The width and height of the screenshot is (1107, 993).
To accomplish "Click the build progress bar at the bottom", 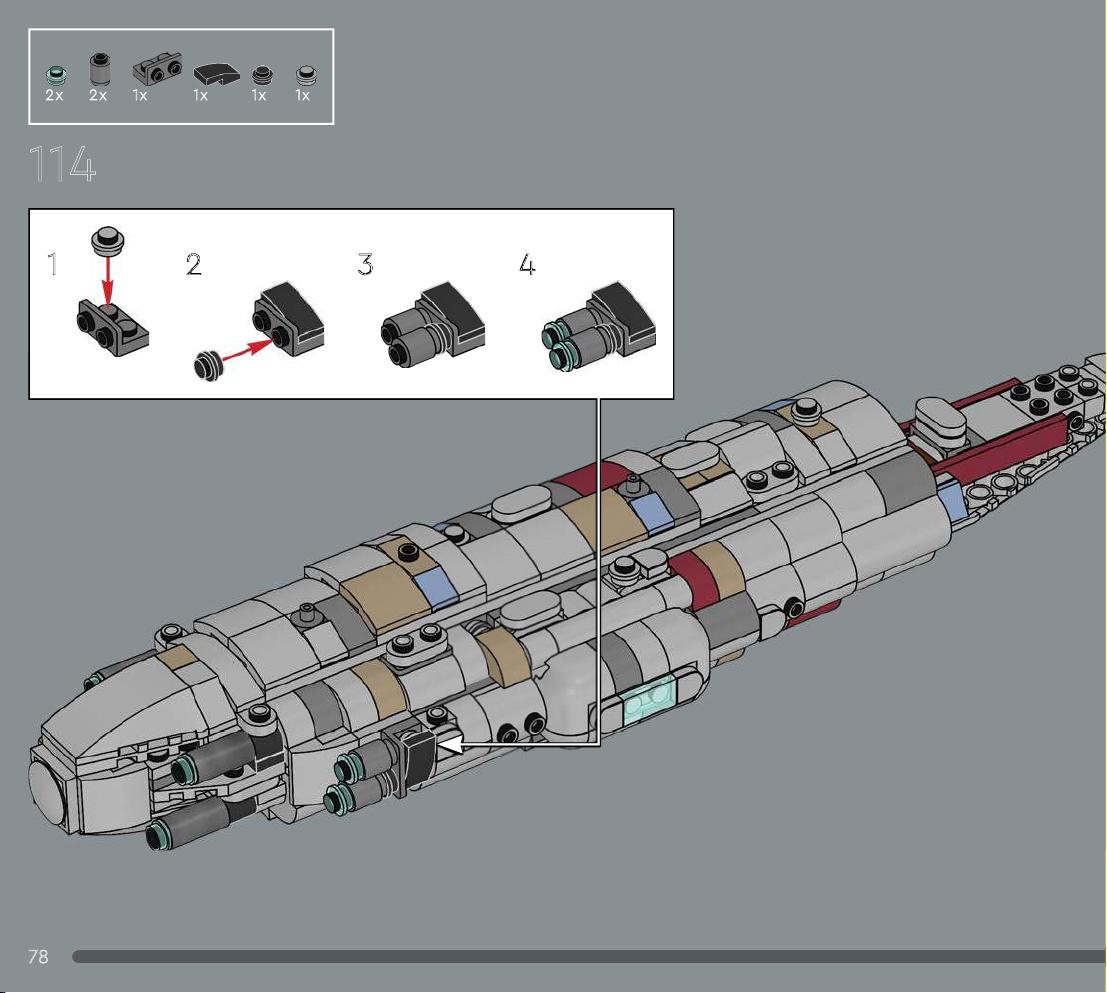I will pyautogui.click(x=589, y=956).
